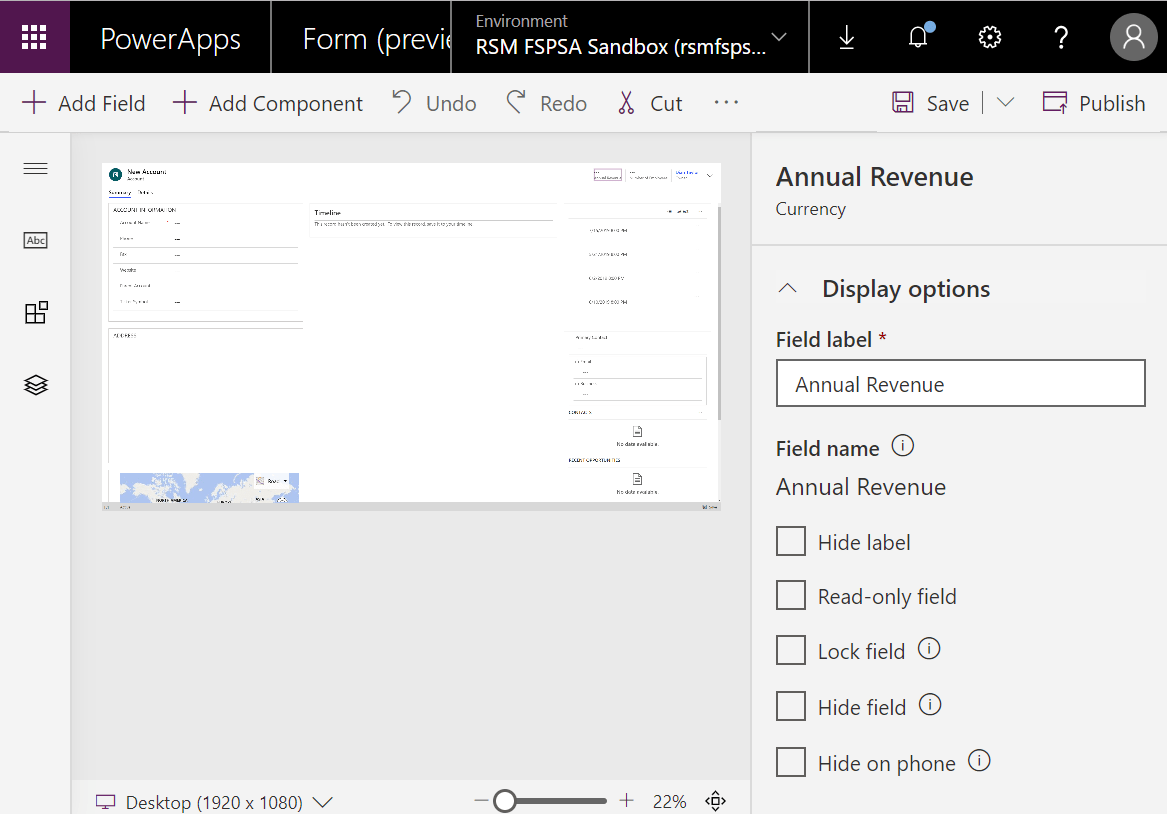Open the Tree view layers icon
Viewport: 1167px width, 814px height.
36,385
